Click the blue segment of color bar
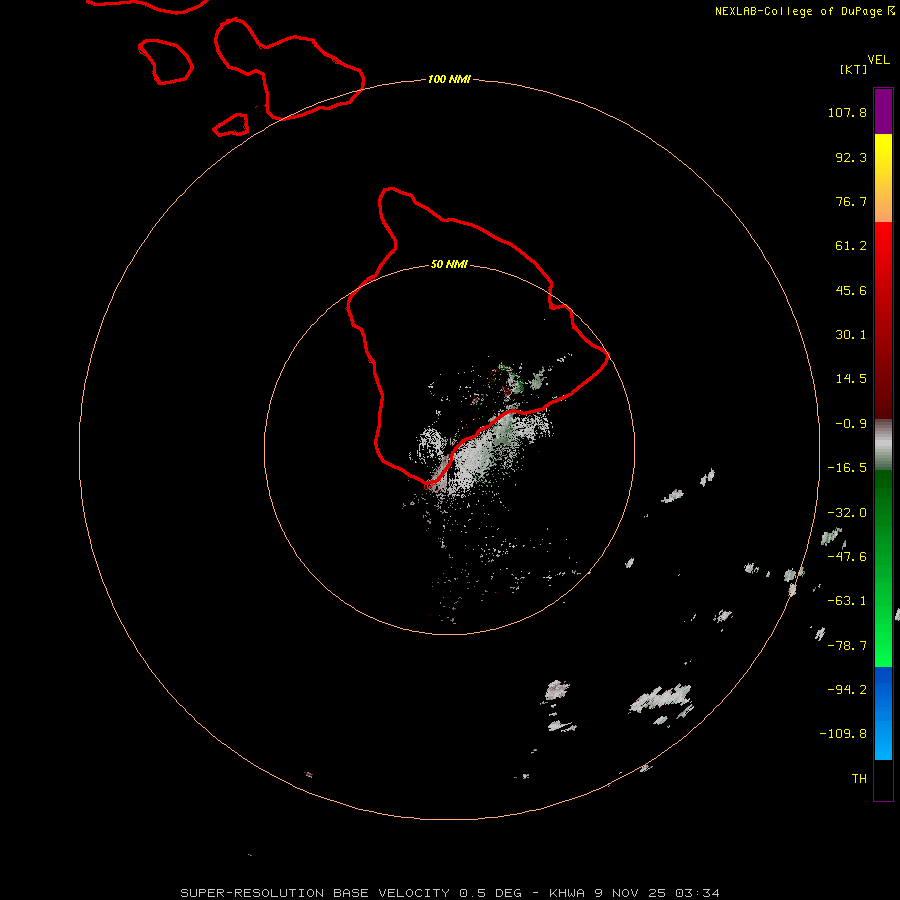This screenshot has height=900, width=900. [883, 713]
